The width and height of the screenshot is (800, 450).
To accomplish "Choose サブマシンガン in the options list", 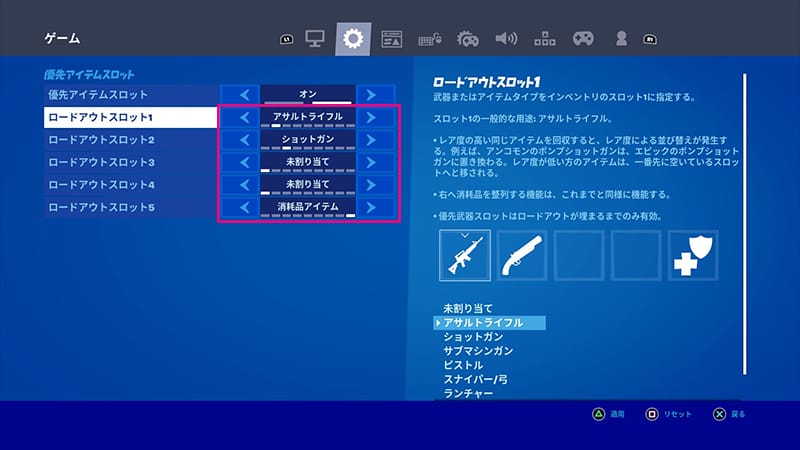I will tap(478, 351).
